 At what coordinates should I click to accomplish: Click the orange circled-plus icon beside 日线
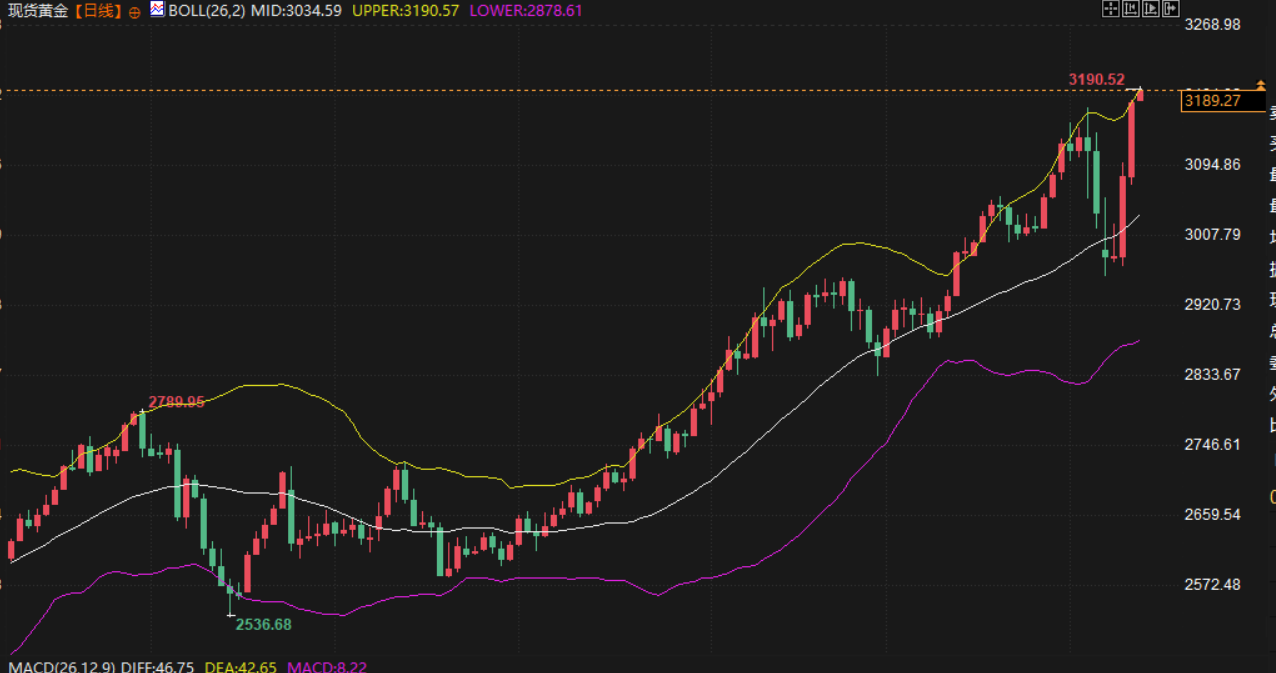pos(135,12)
